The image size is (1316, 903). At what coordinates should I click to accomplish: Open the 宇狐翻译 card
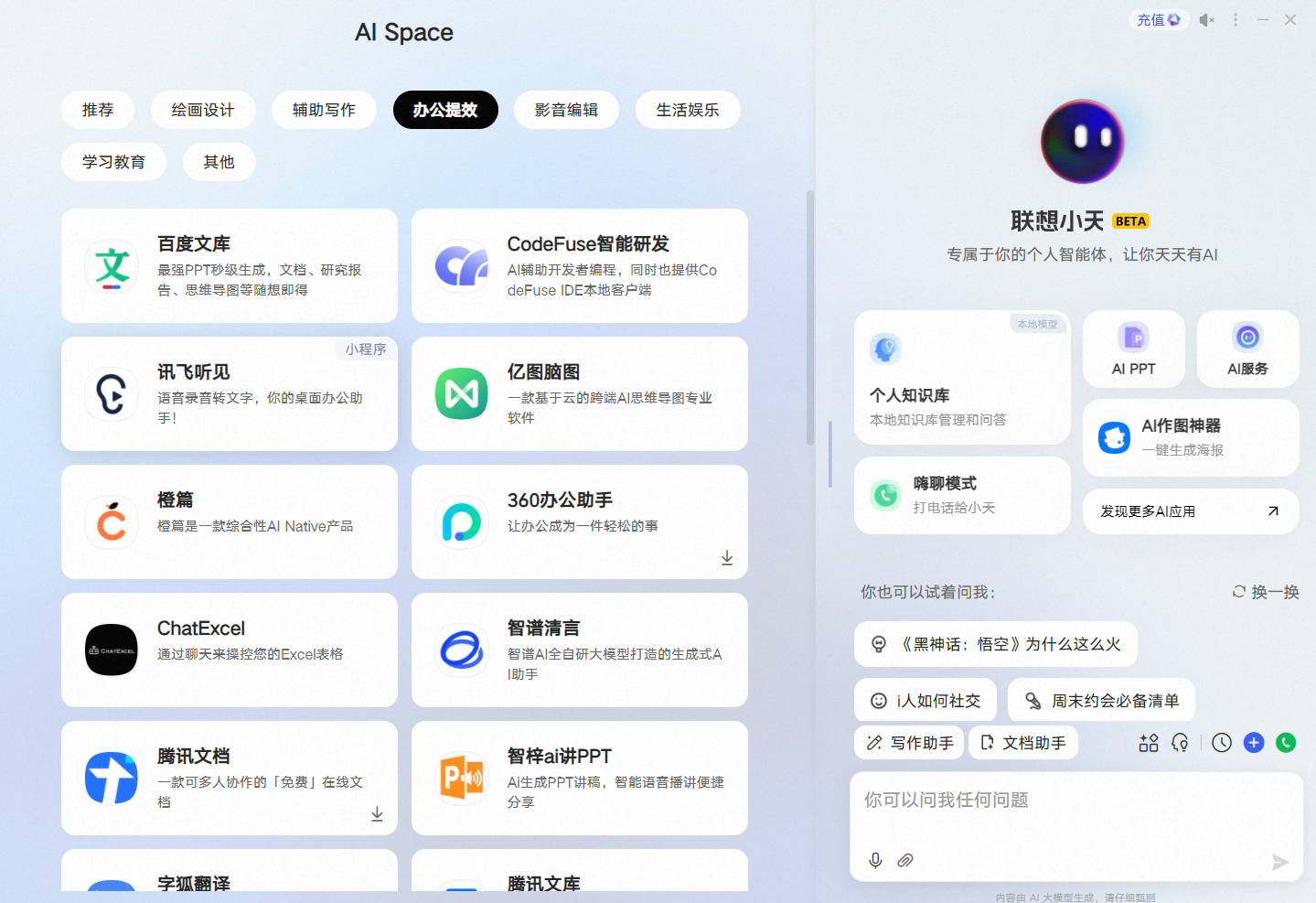tap(230, 870)
